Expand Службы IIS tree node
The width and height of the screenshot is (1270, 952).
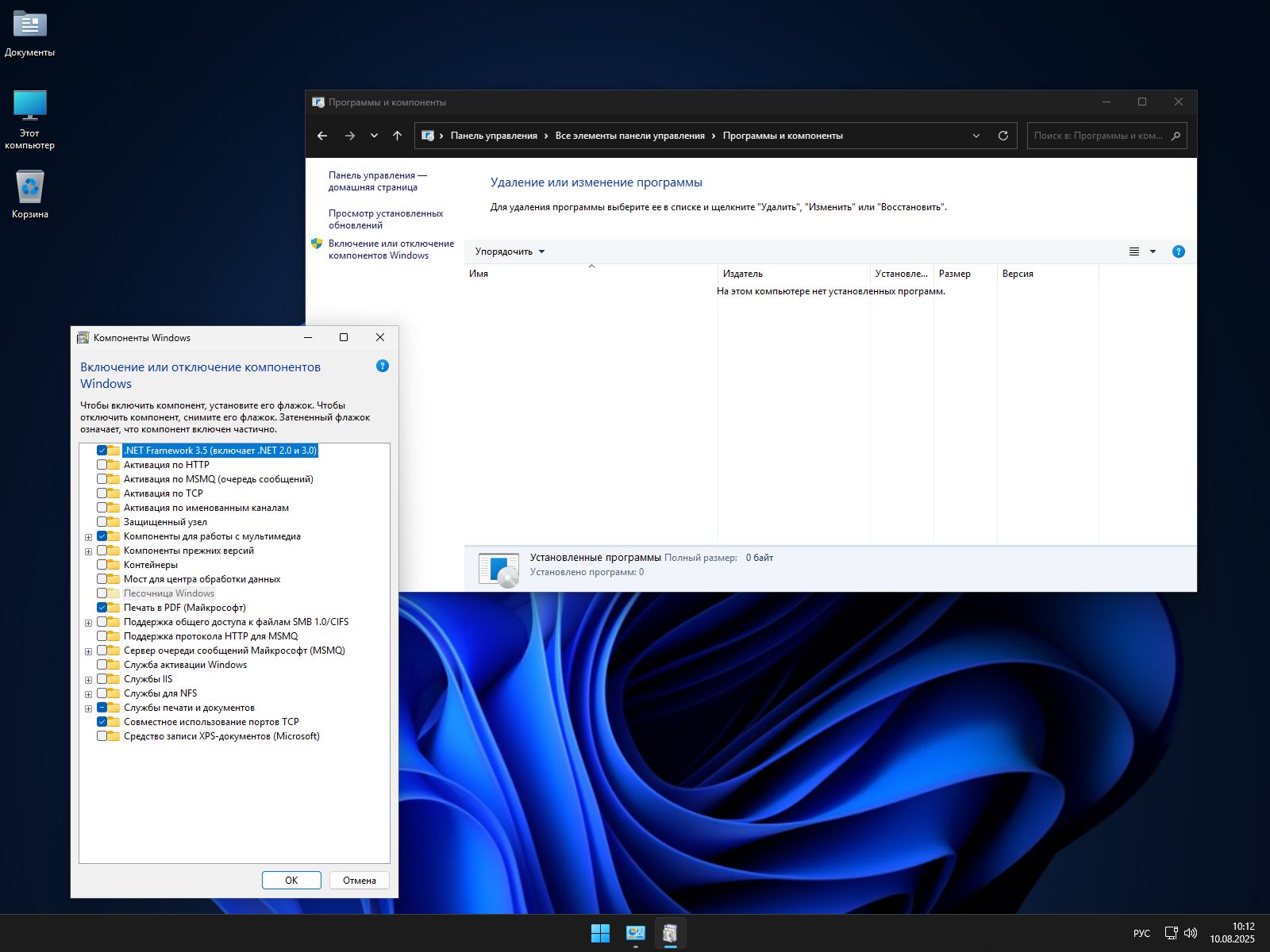coord(88,680)
